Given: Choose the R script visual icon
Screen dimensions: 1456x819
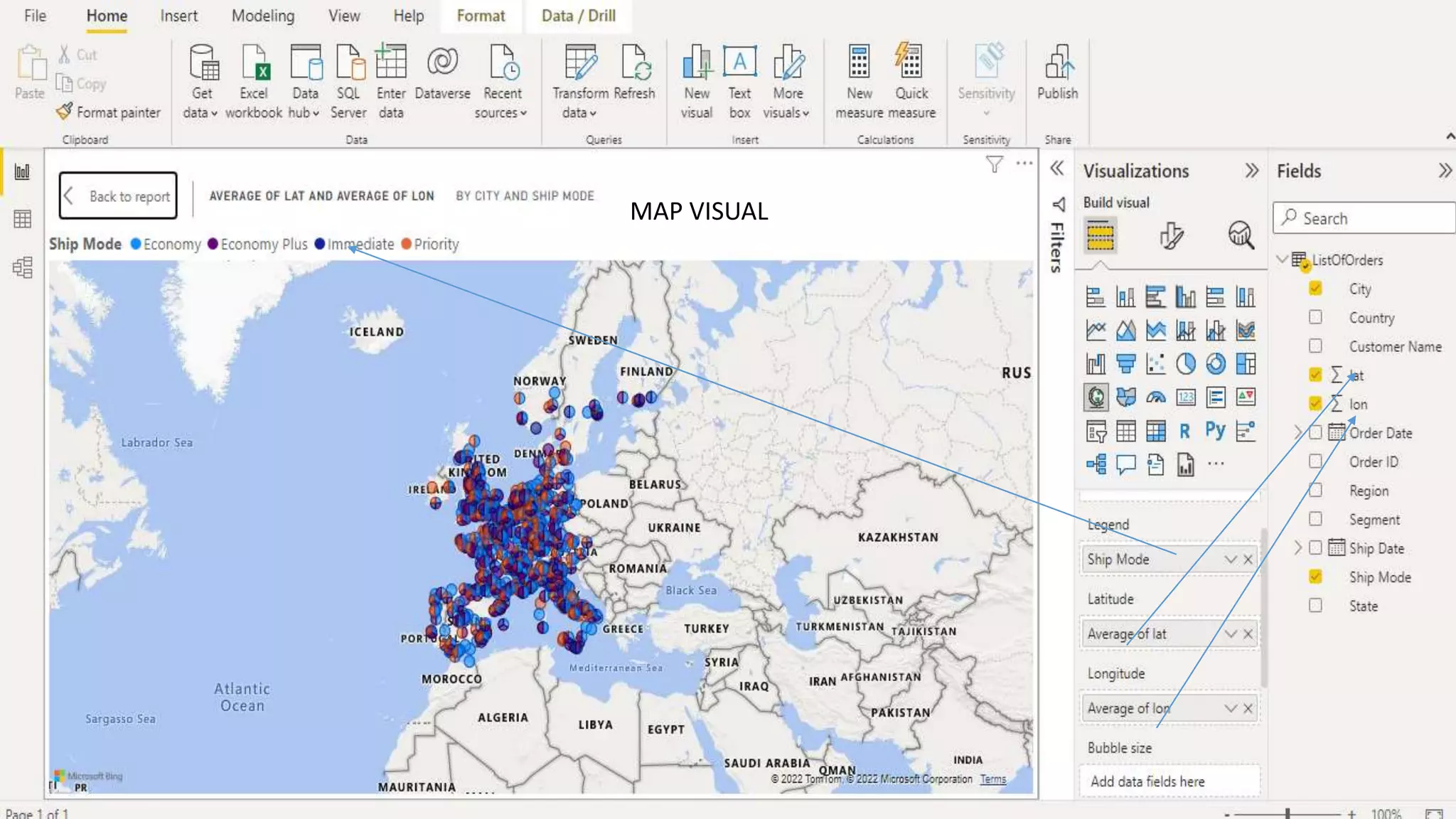Looking at the screenshot, I should click(x=1185, y=431).
